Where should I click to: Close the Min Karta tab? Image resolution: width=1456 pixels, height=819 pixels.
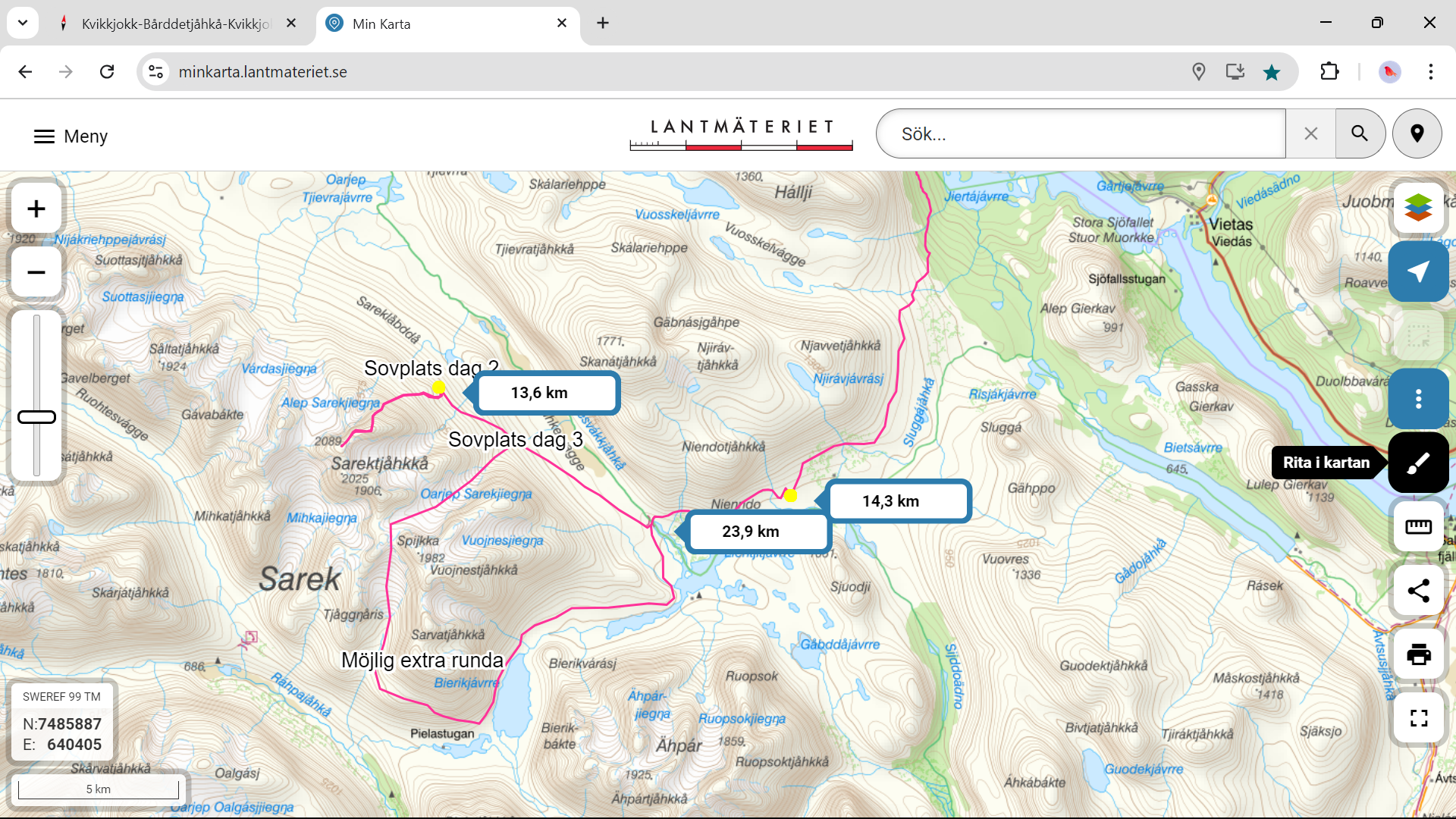(562, 24)
